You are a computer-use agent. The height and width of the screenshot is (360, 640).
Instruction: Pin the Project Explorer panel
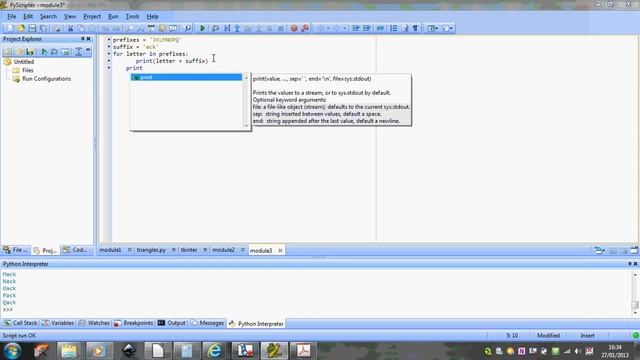pos(82,39)
